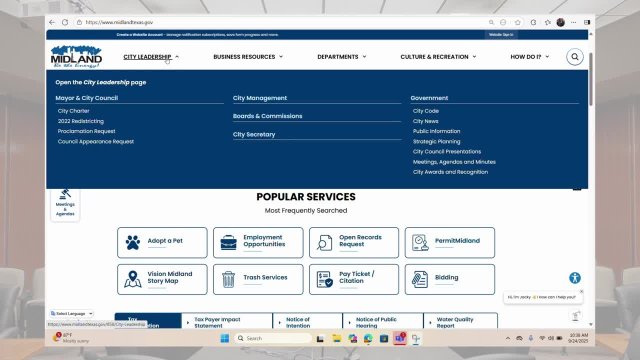This screenshot has height=360, width=640.
Task: Open the Tax Payer Impact Statement tab
Action: click(x=227, y=322)
